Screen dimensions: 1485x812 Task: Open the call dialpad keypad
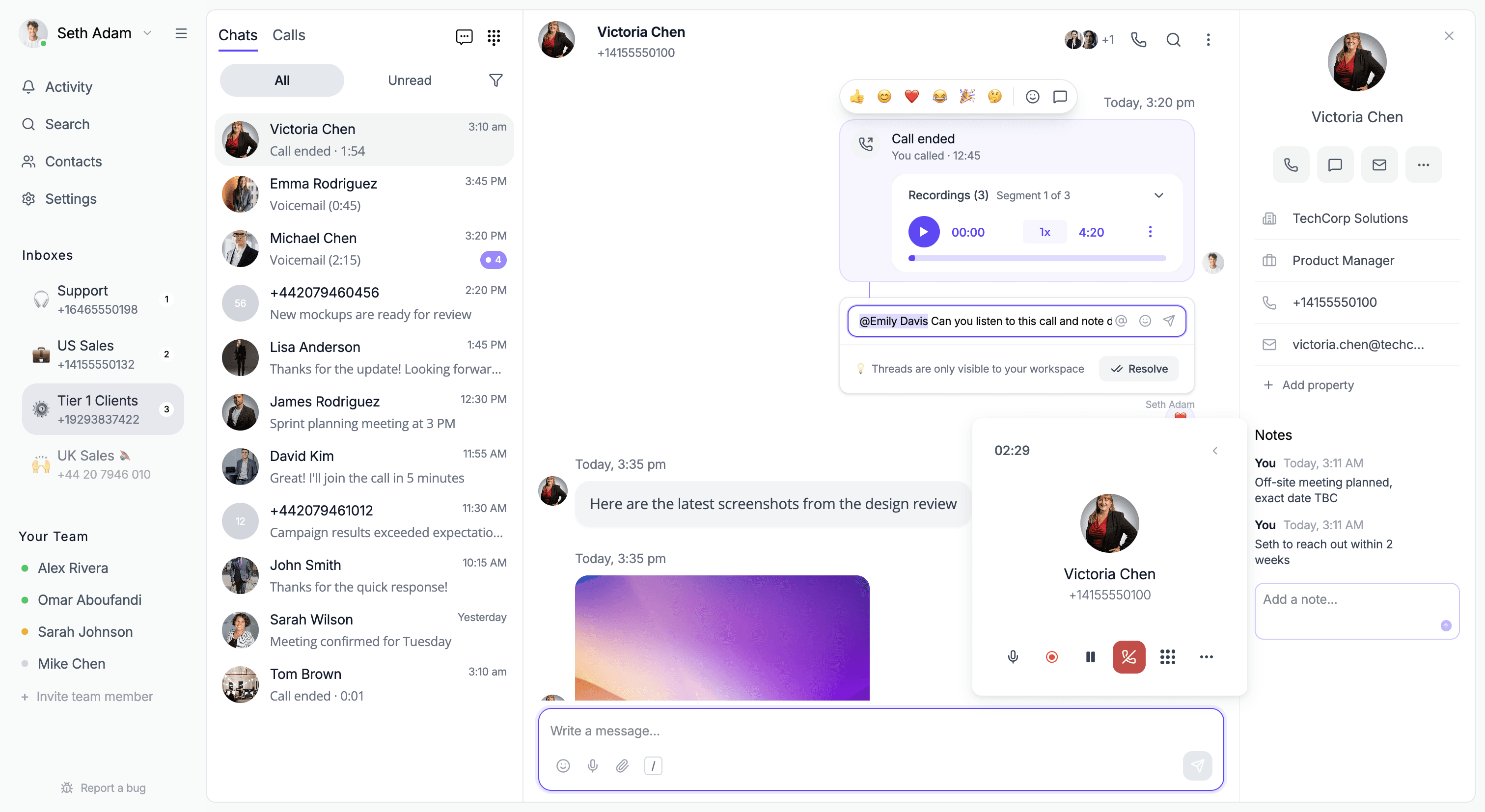point(1167,656)
